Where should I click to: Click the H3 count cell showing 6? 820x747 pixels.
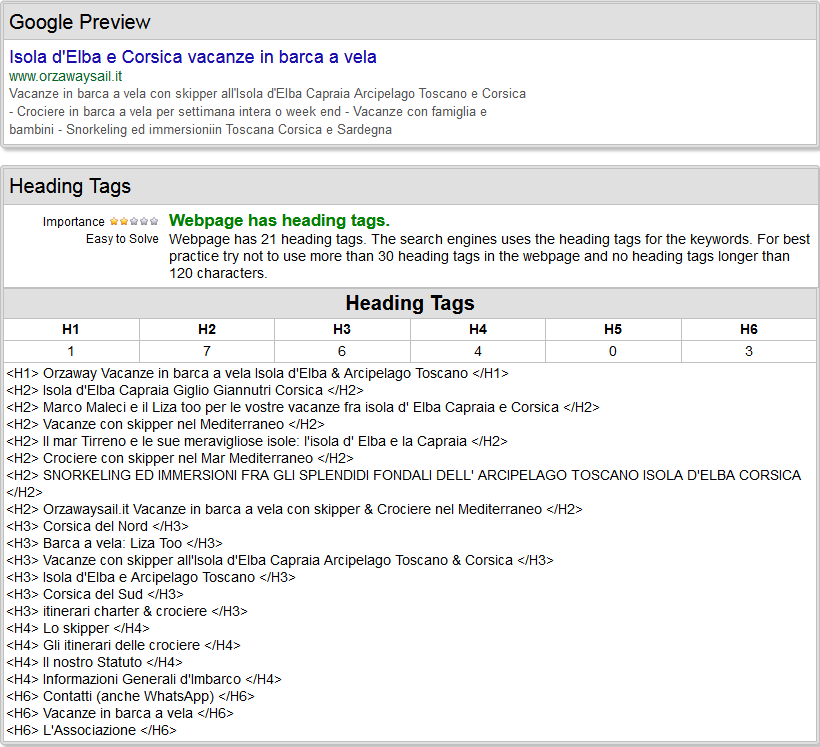click(x=342, y=351)
